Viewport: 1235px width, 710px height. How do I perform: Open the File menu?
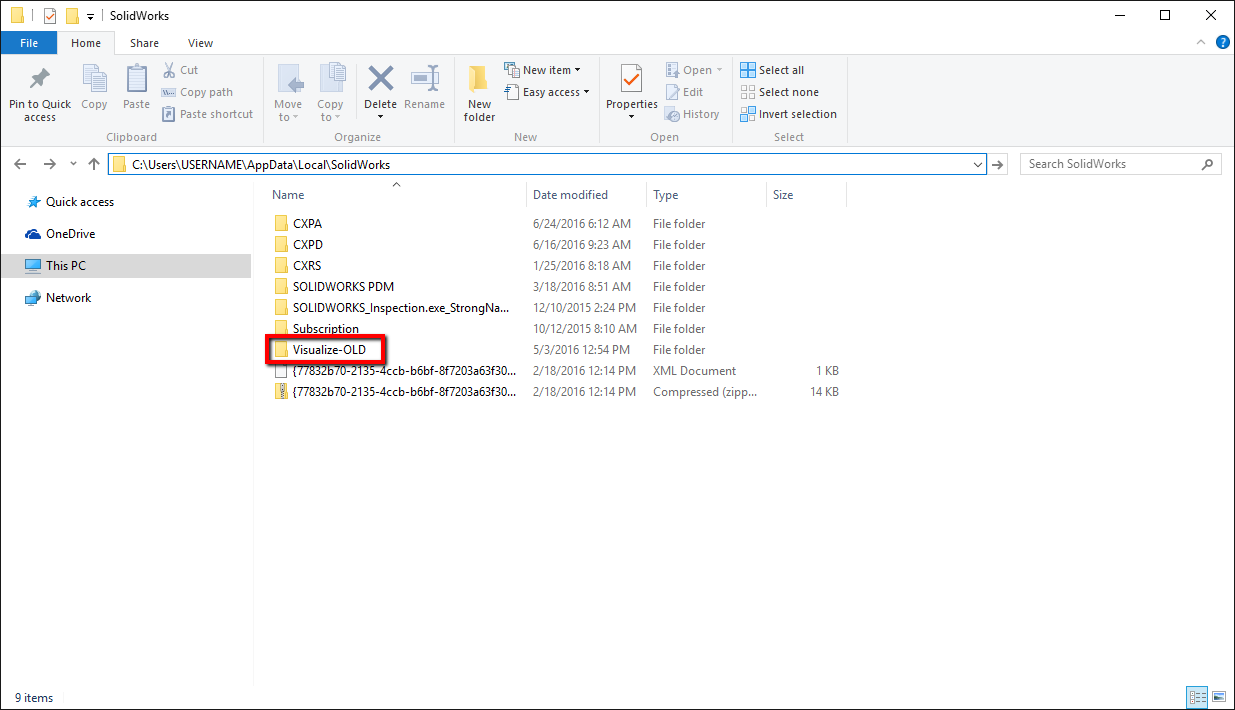[x=29, y=43]
